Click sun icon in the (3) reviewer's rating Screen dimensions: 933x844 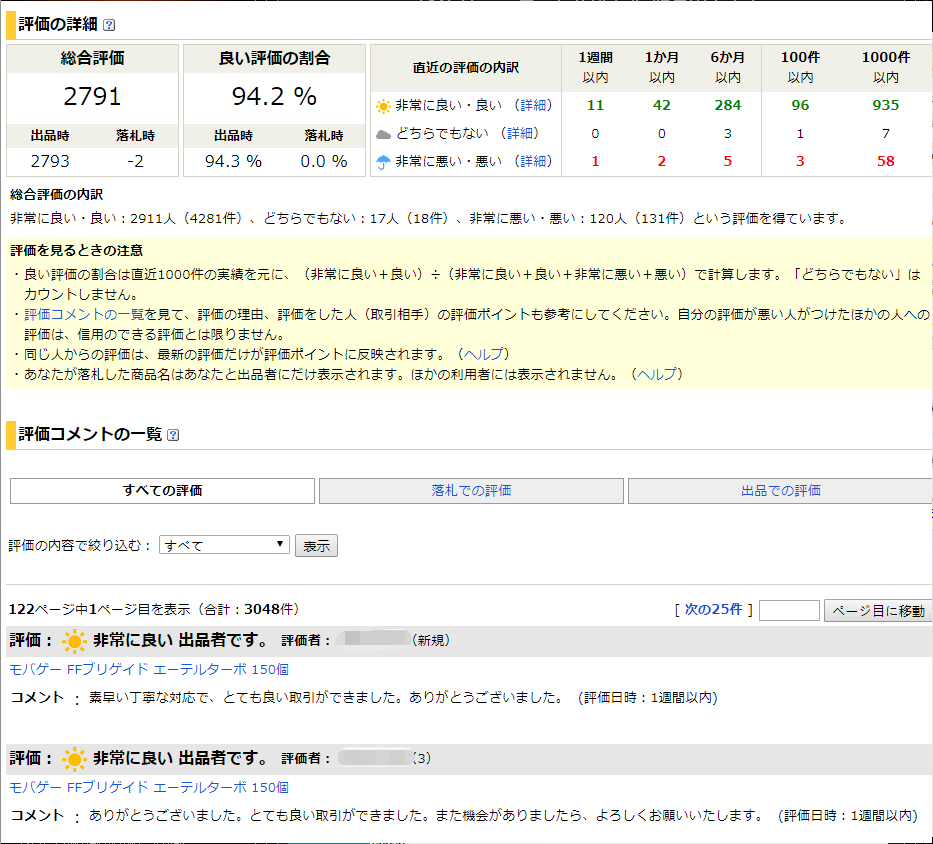tap(74, 759)
